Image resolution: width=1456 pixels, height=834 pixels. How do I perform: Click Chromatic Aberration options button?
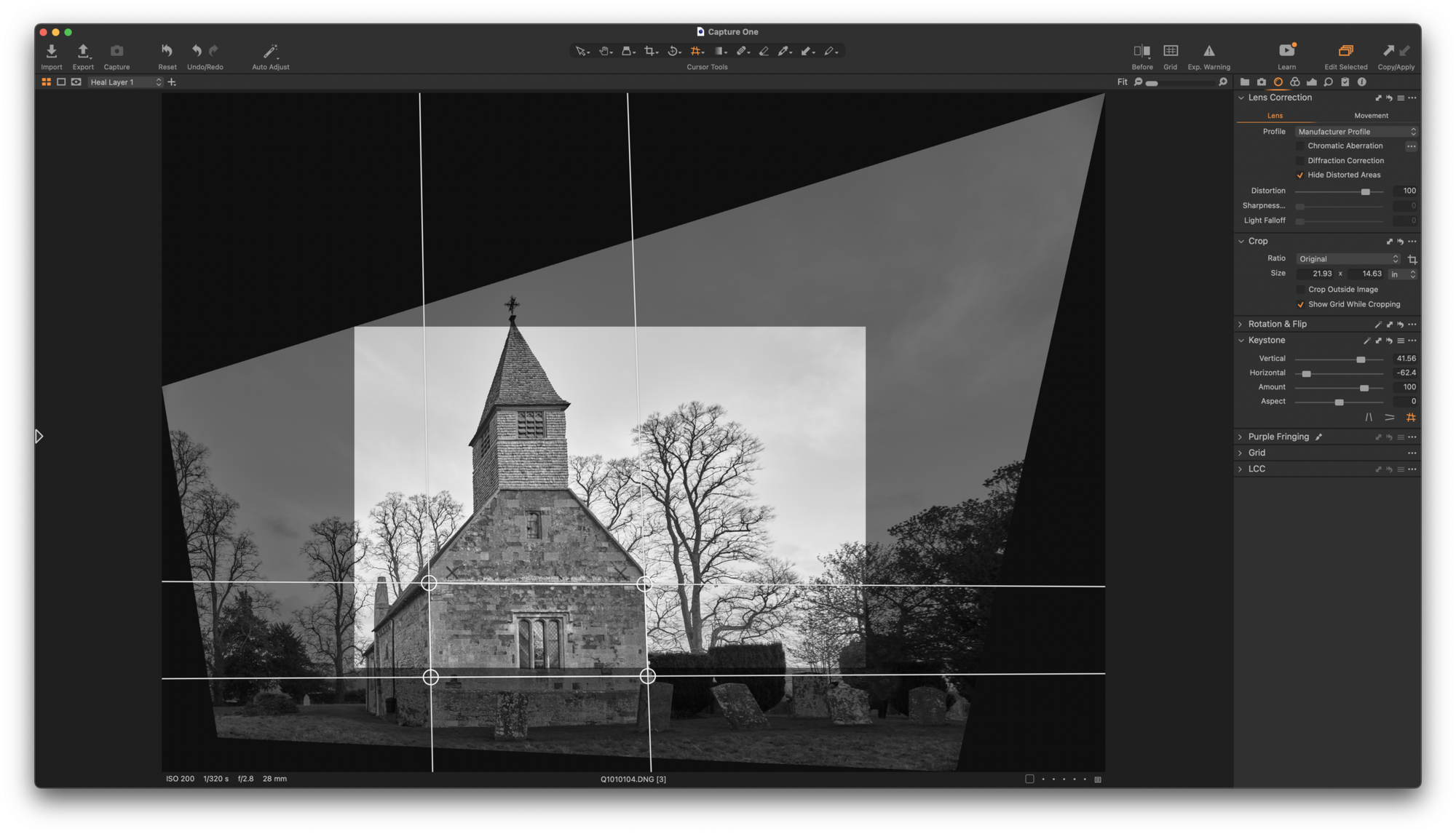[x=1410, y=146]
